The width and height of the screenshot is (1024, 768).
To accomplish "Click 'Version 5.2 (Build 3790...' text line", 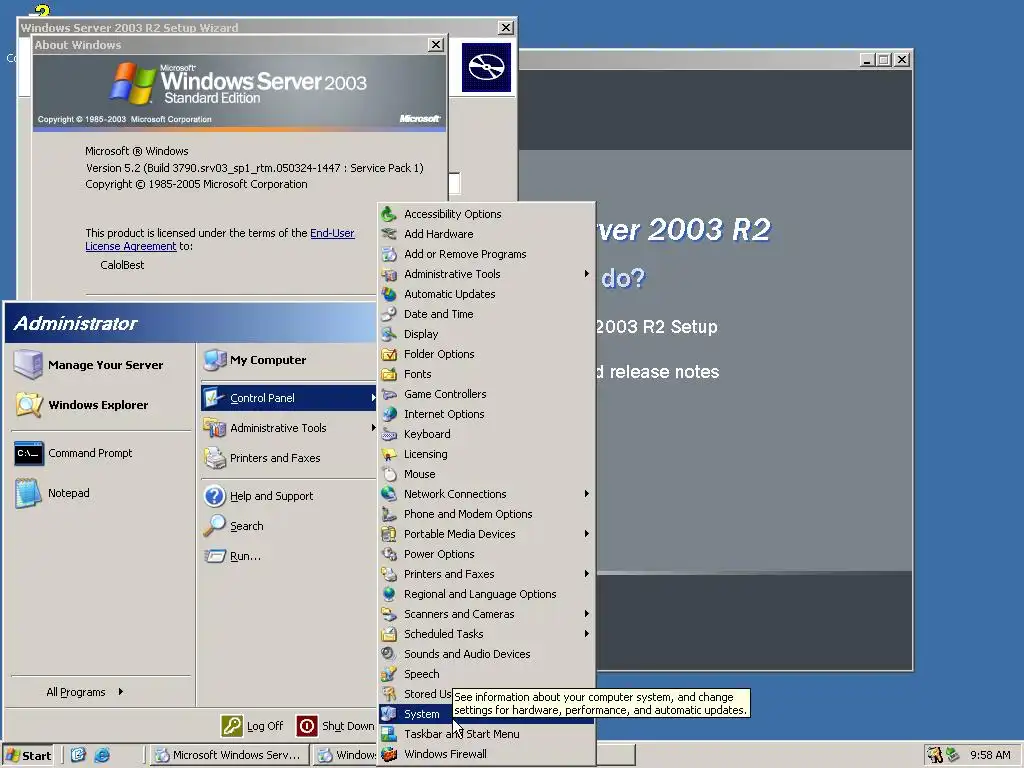I will (x=255, y=168).
